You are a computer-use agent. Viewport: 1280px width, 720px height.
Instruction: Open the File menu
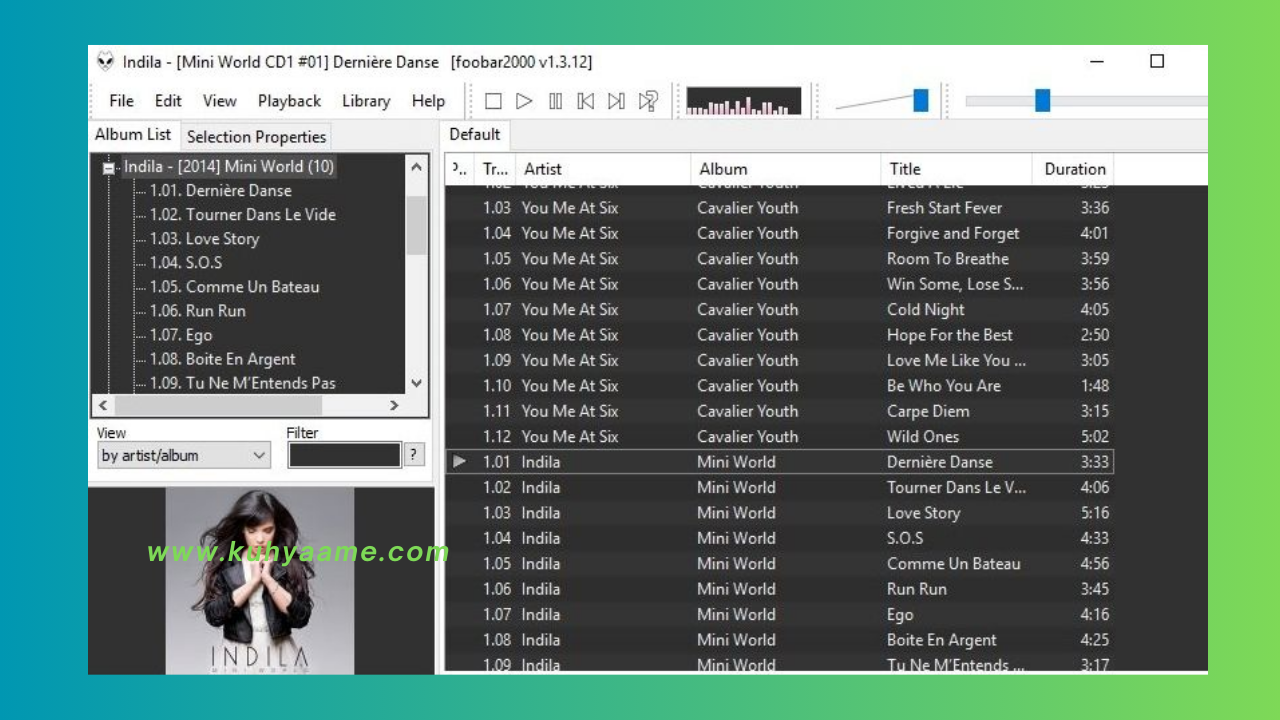click(x=121, y=101)
